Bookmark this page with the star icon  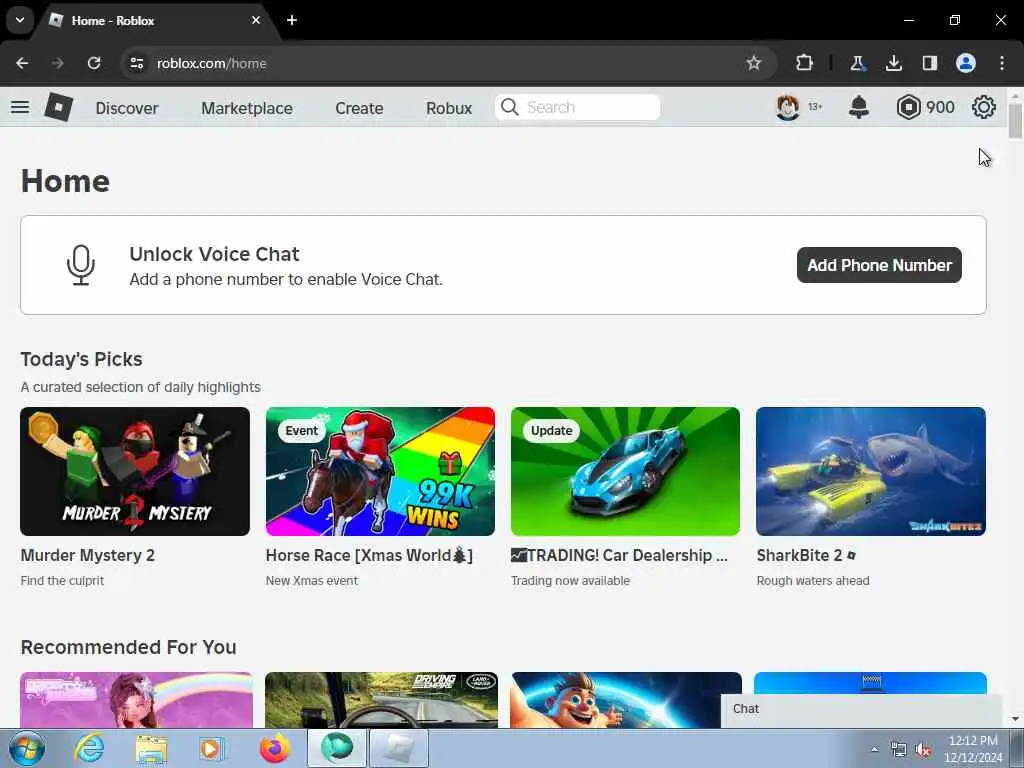(754, 63)
